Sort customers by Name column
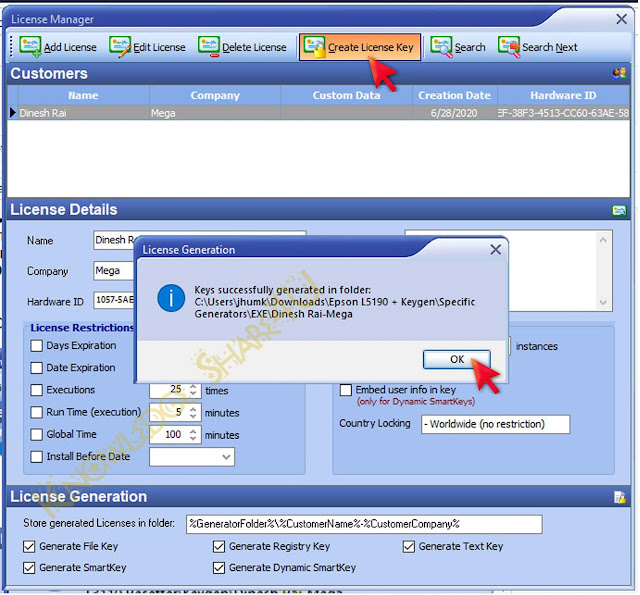 point(83,95)
